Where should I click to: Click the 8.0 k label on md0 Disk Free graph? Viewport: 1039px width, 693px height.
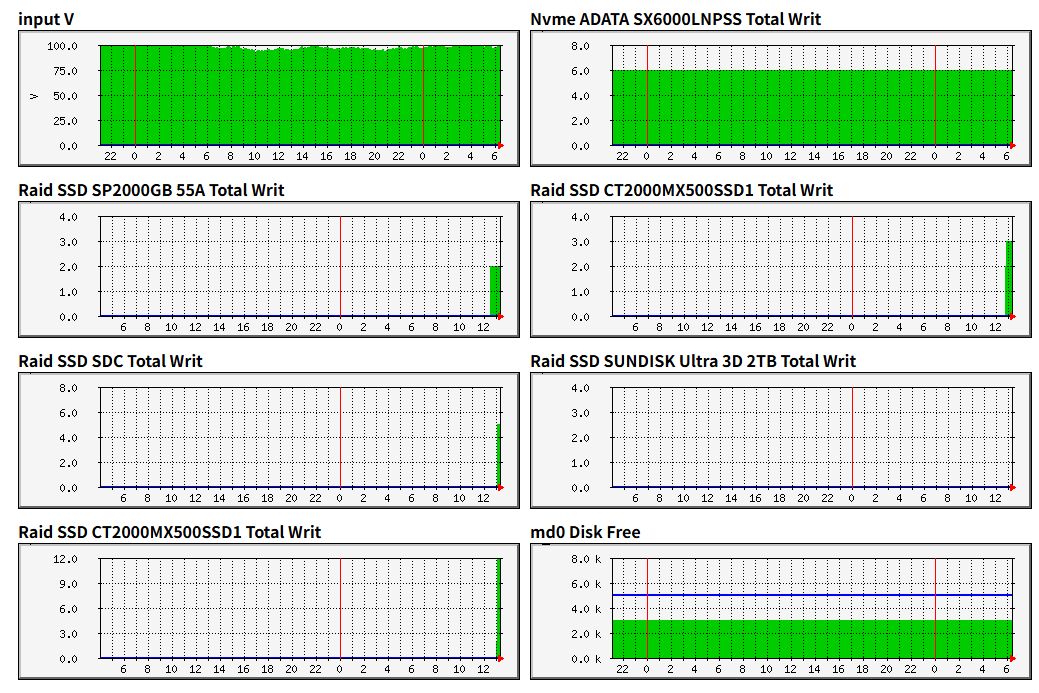pos(584,559)
